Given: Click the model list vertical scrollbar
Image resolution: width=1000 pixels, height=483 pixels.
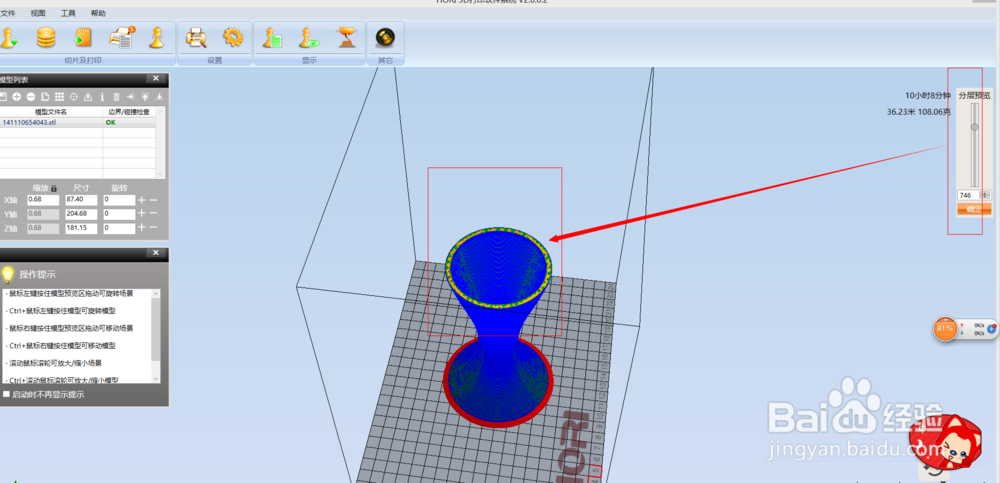Looking at the screenshot, I should coord(161,142).
